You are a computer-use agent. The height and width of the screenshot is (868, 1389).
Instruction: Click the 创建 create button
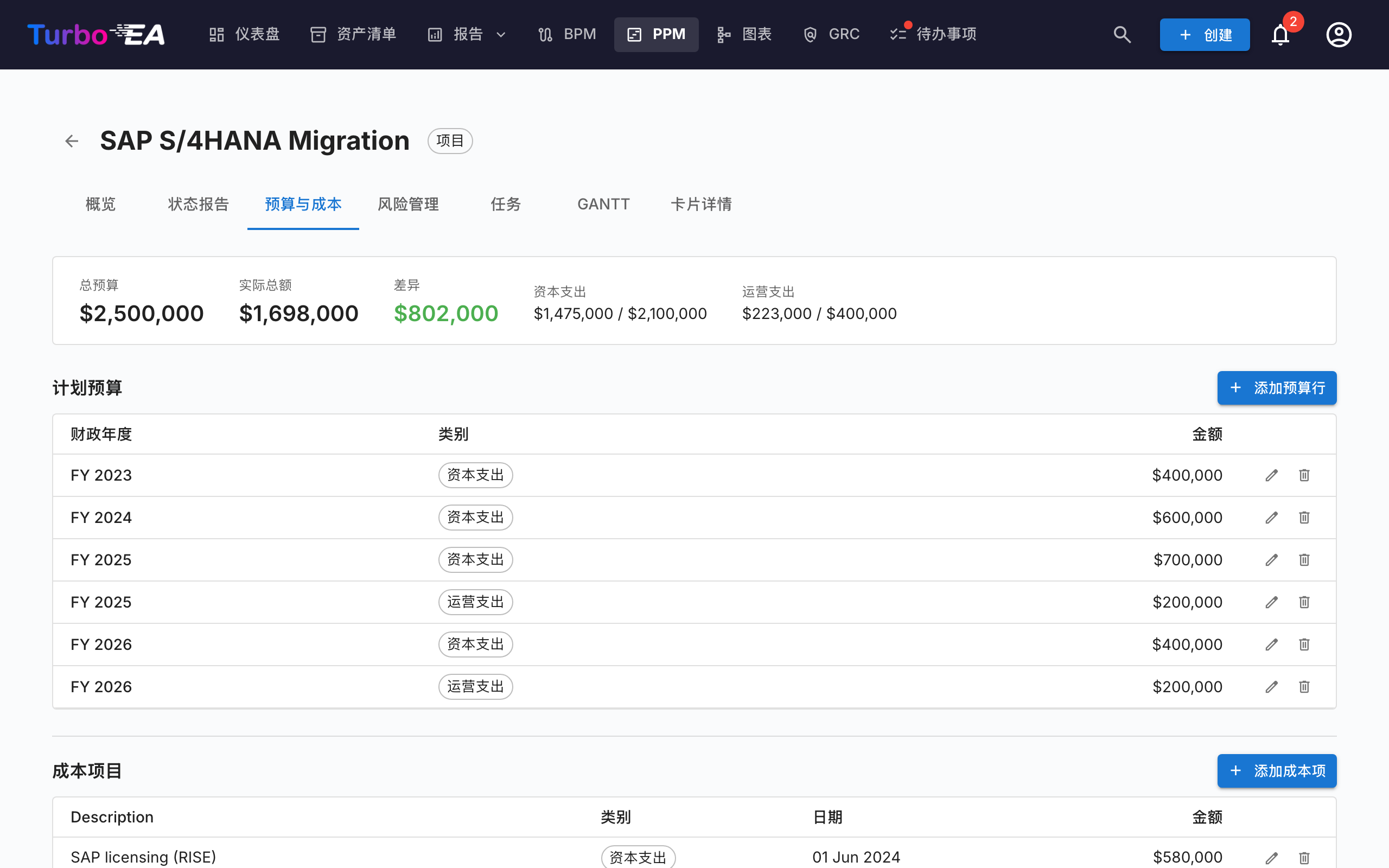coord(1204,34)
